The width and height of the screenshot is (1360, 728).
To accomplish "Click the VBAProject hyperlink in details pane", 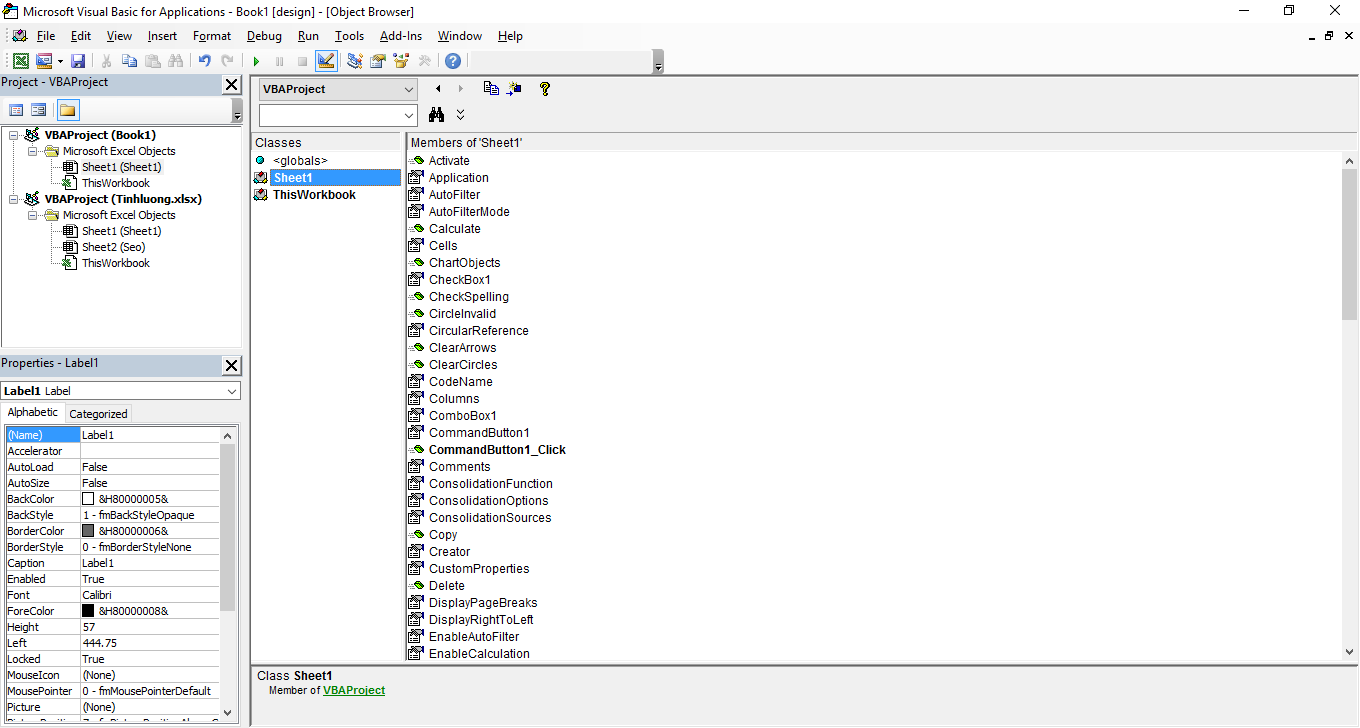I will [354, 690].
